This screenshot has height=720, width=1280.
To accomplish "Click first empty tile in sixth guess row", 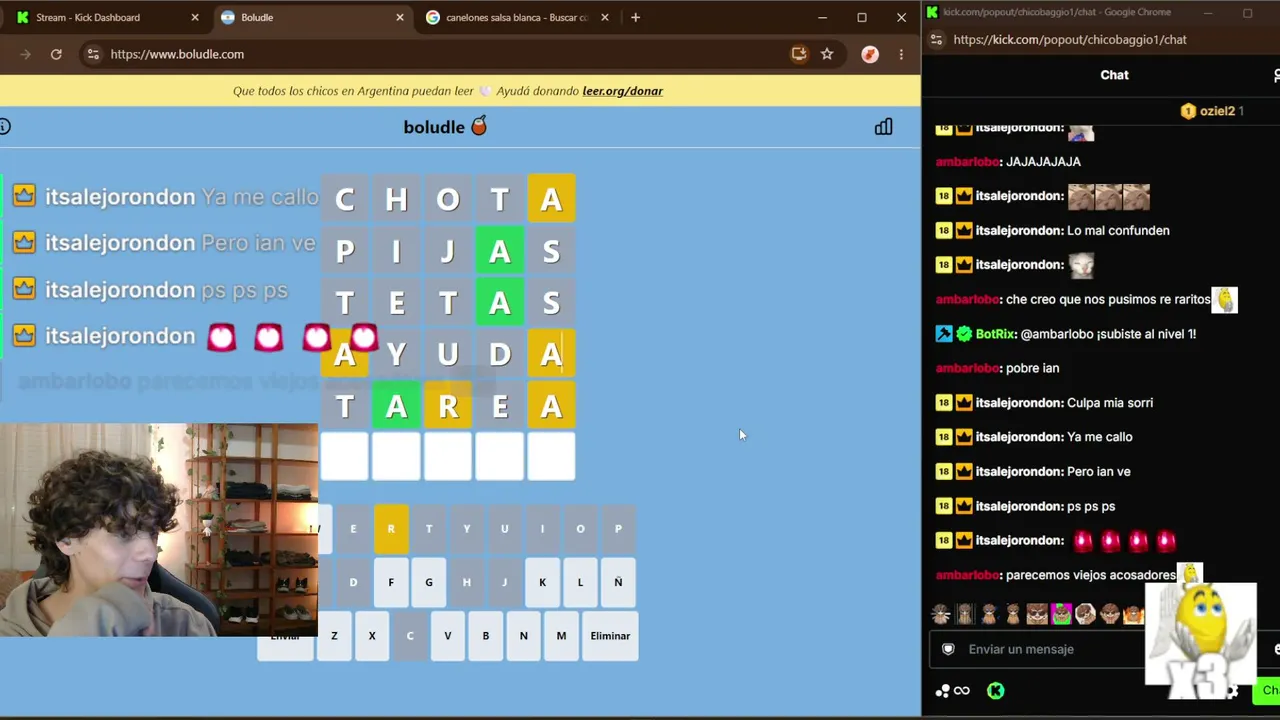I will [345, 457].
